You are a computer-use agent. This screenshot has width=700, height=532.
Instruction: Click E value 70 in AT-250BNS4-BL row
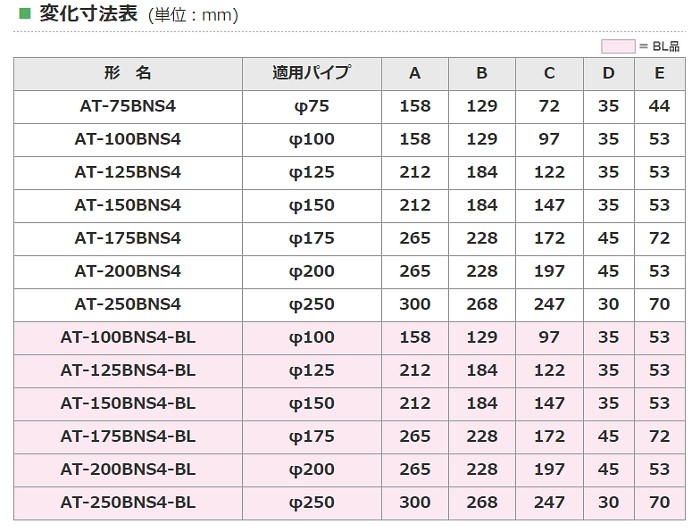[x=660, y=503]
